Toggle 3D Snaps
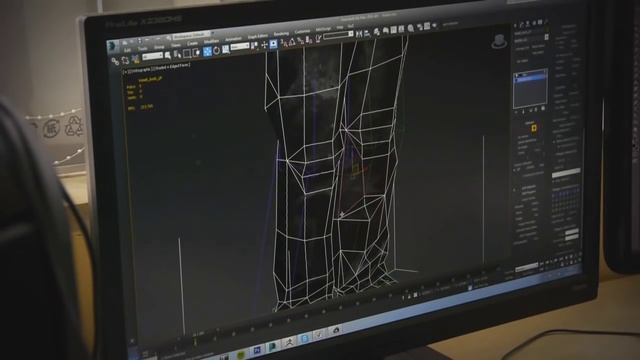This screenshot has width=640, height=360. (x=284, y=42)
